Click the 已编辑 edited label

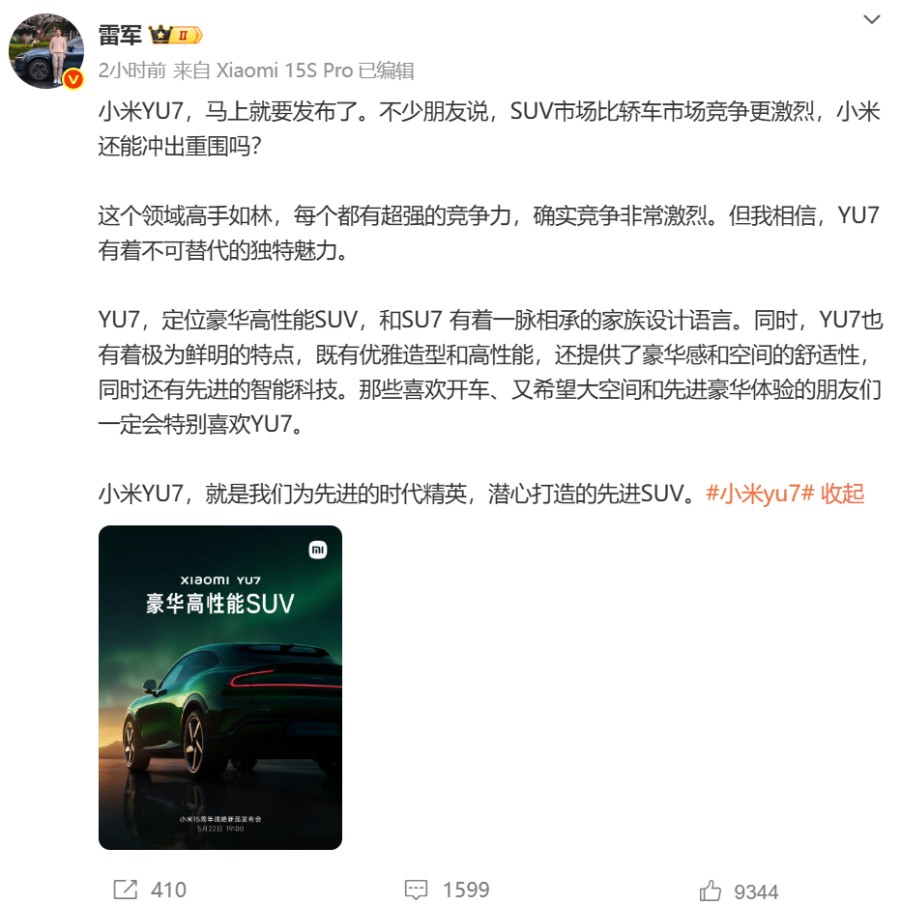click(386, 70)
